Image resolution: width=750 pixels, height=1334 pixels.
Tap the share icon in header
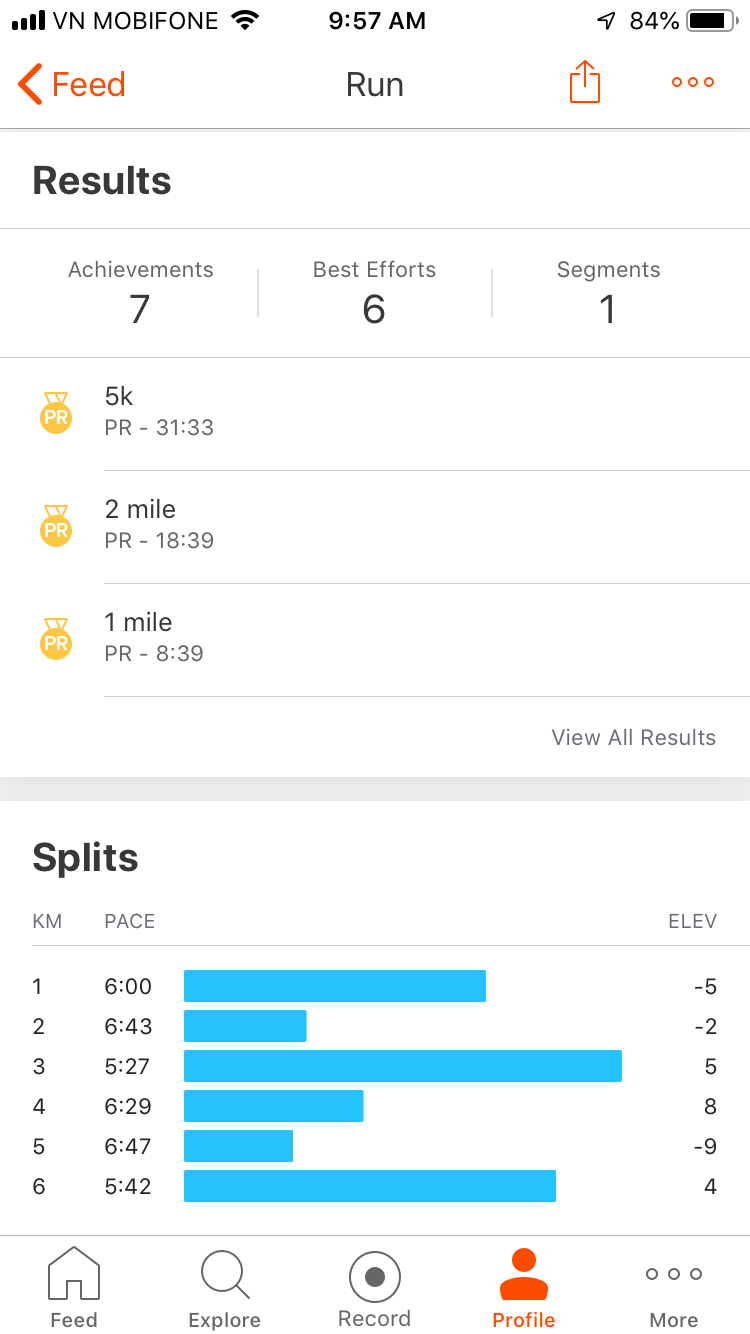pyautogui.click(x=585, y=82)
